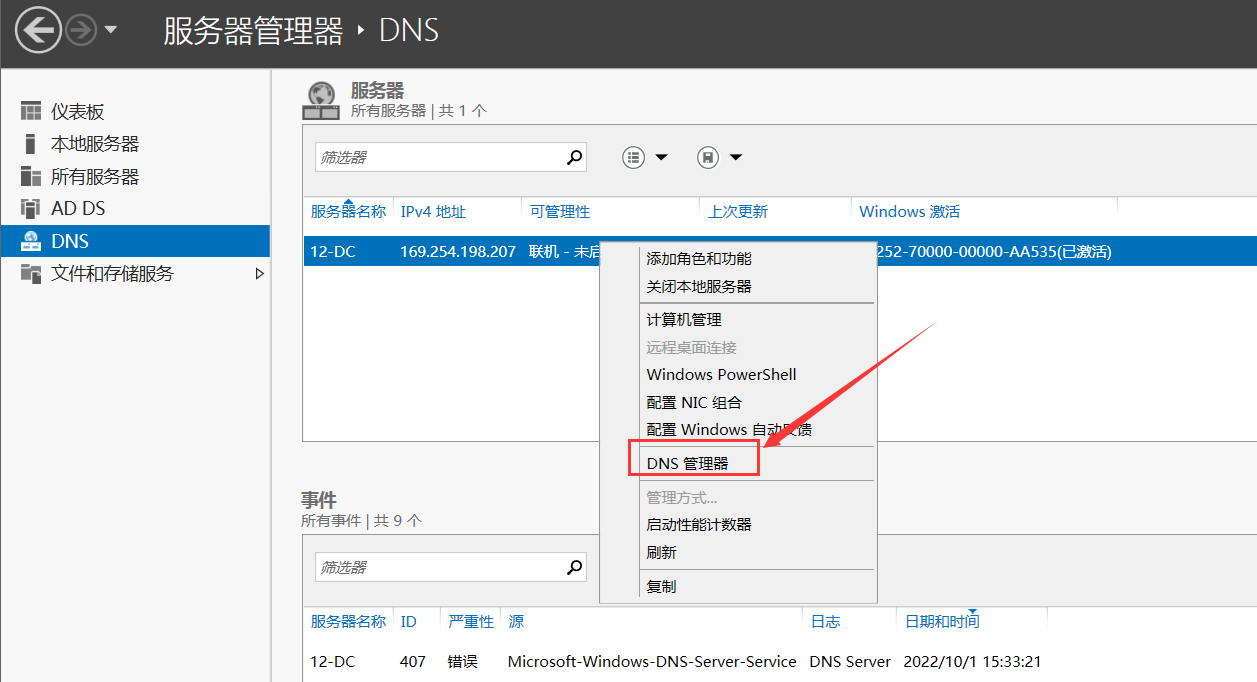Go back with the back arrow button
Screen dimensions: 1257x682
click(x=39, y=31)
